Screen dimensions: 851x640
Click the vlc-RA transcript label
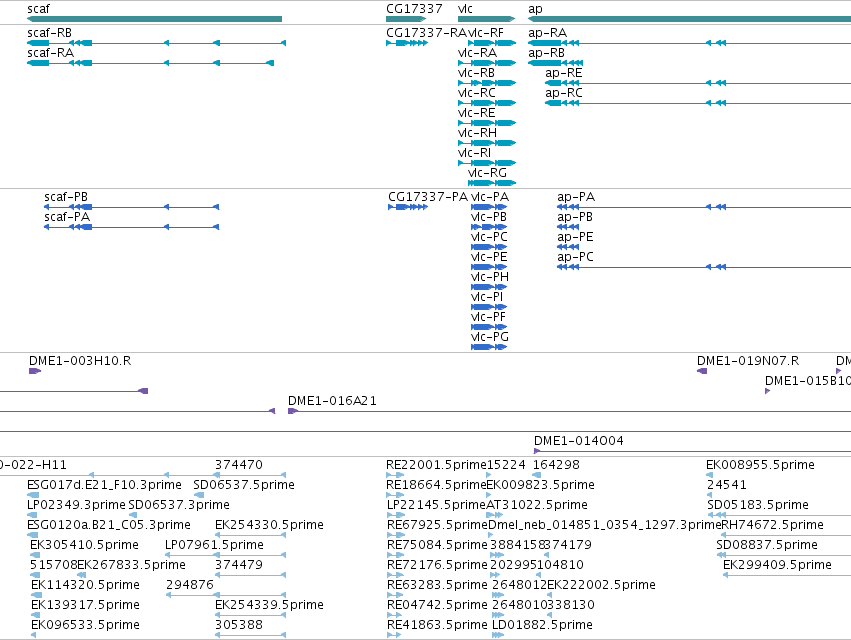tap(478, 53)
